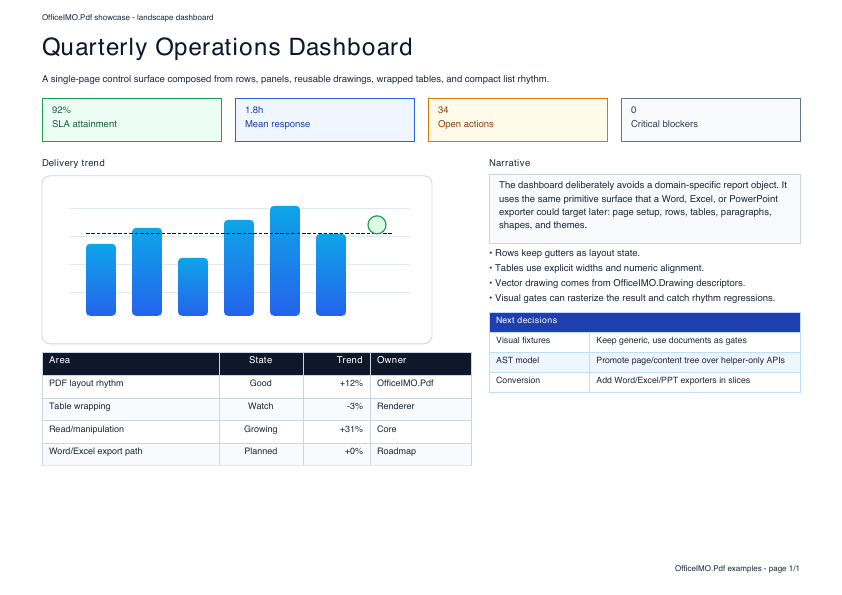This screenshot has height=595, width=842.
Task: Click the tallest bar in Delivery trend chart
Action: click(x=285, y=261)
